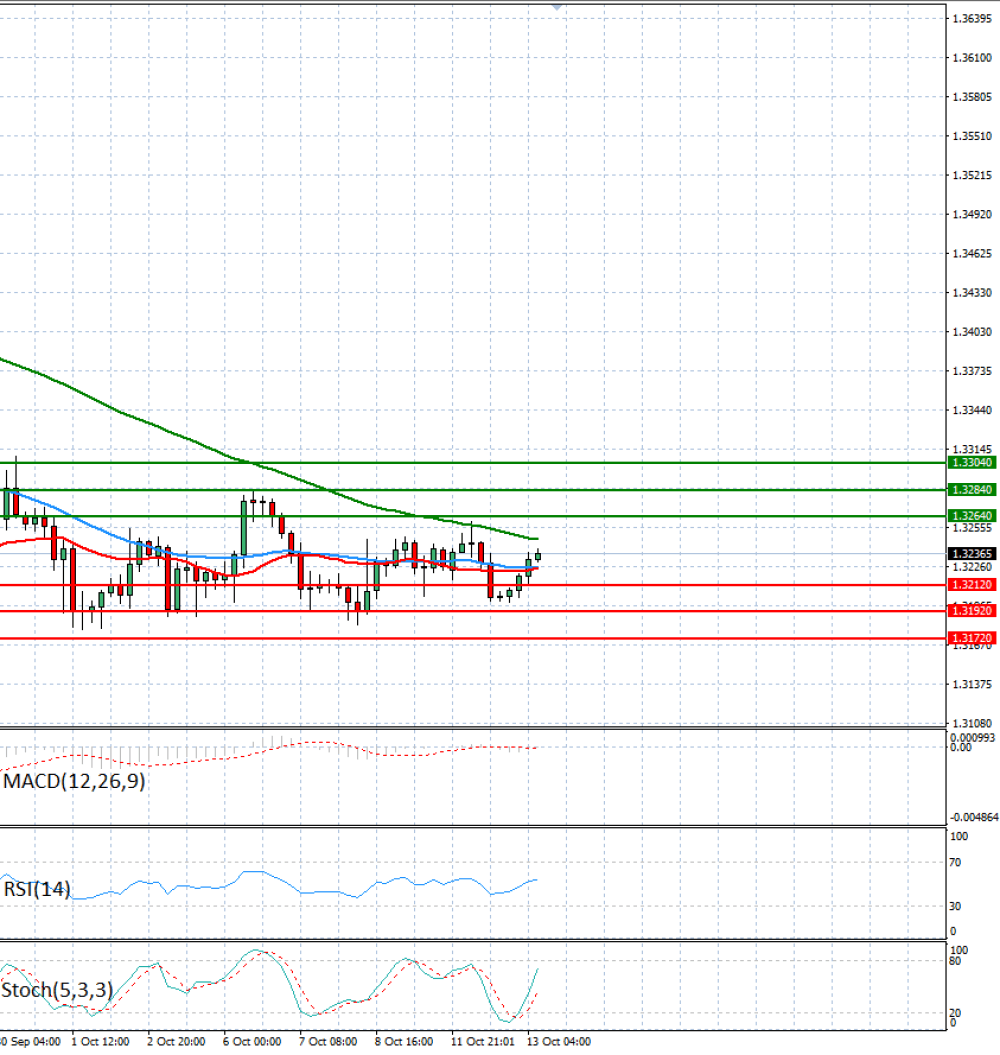Click the 1.36395 price axis value
The width and height of the screenshot is (1000, 1055).
coord(972,18)
